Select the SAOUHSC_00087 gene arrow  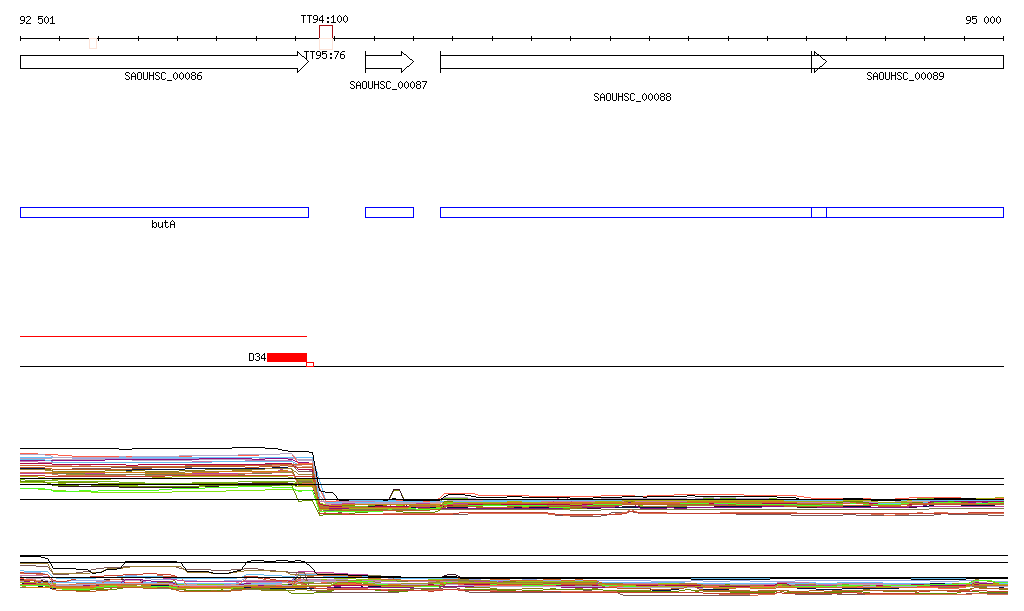(x=389, y=62)
